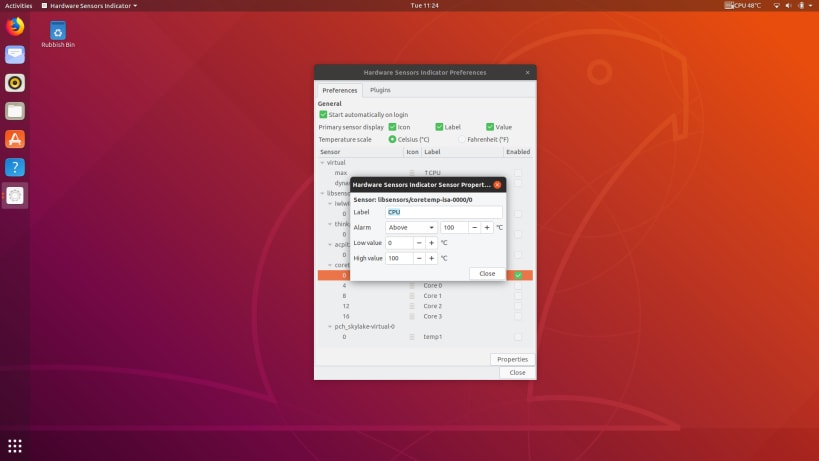
Task: Decrease the High value
Action: [x=419, y=258]
